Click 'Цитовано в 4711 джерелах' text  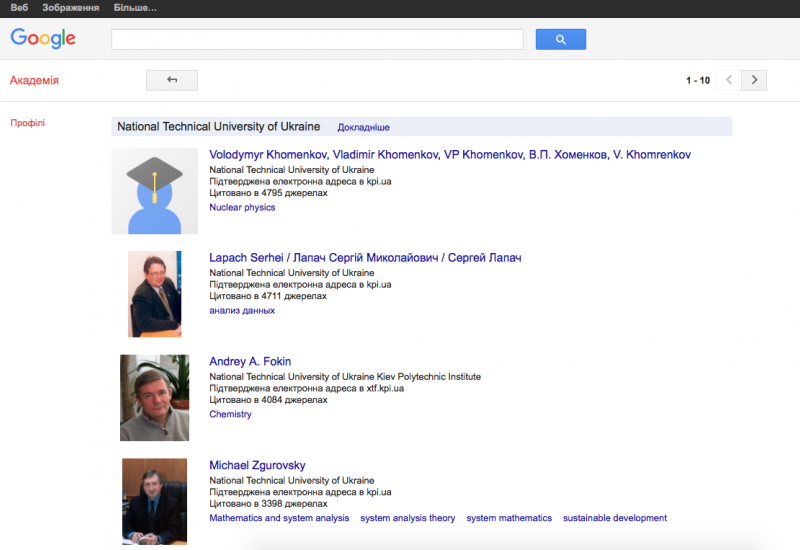pos(268,296)
